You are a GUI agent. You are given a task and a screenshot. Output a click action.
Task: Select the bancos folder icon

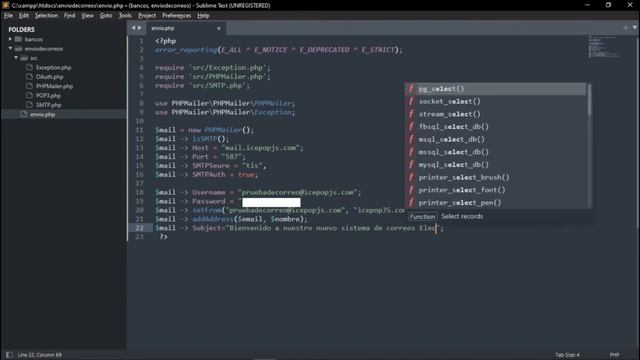click(x=18, y=39)
